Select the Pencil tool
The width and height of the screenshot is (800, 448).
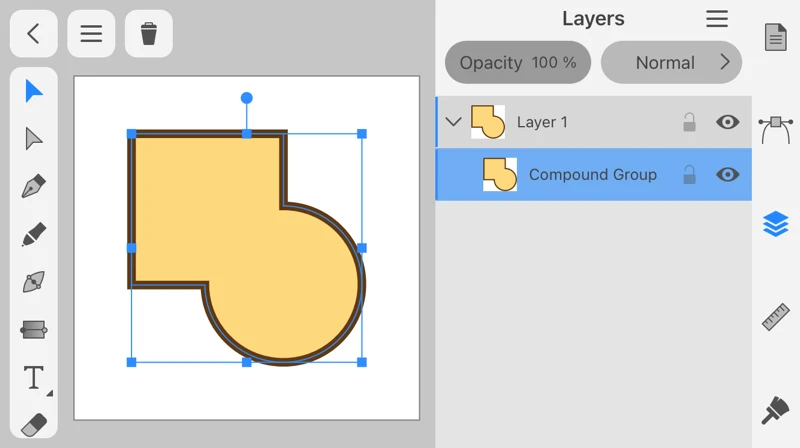point(34,235)
